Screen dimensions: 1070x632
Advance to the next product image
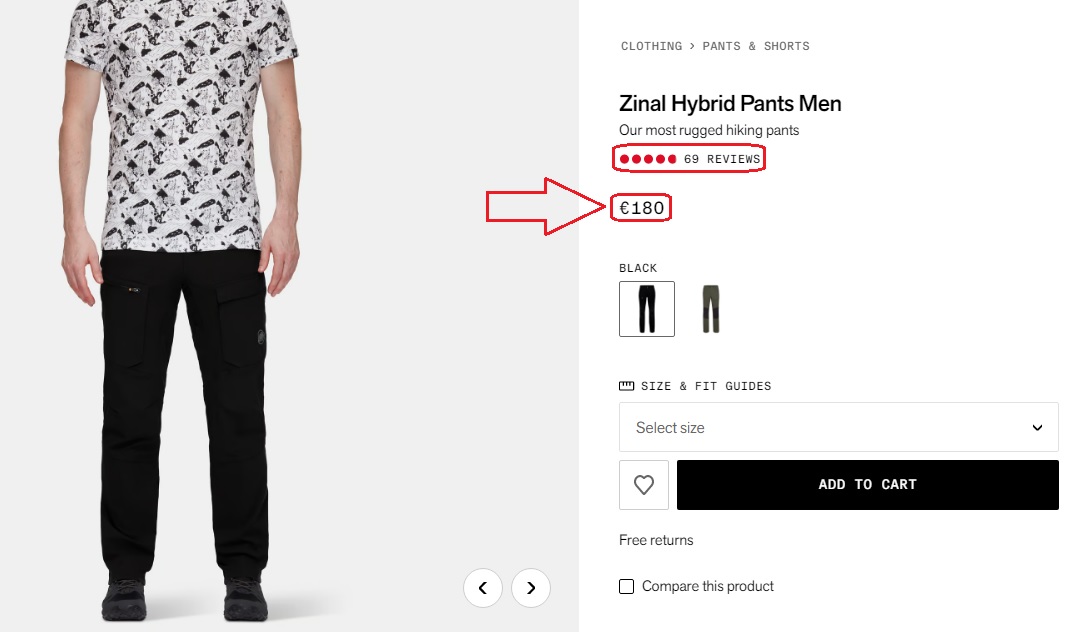[x=531, y=588]
